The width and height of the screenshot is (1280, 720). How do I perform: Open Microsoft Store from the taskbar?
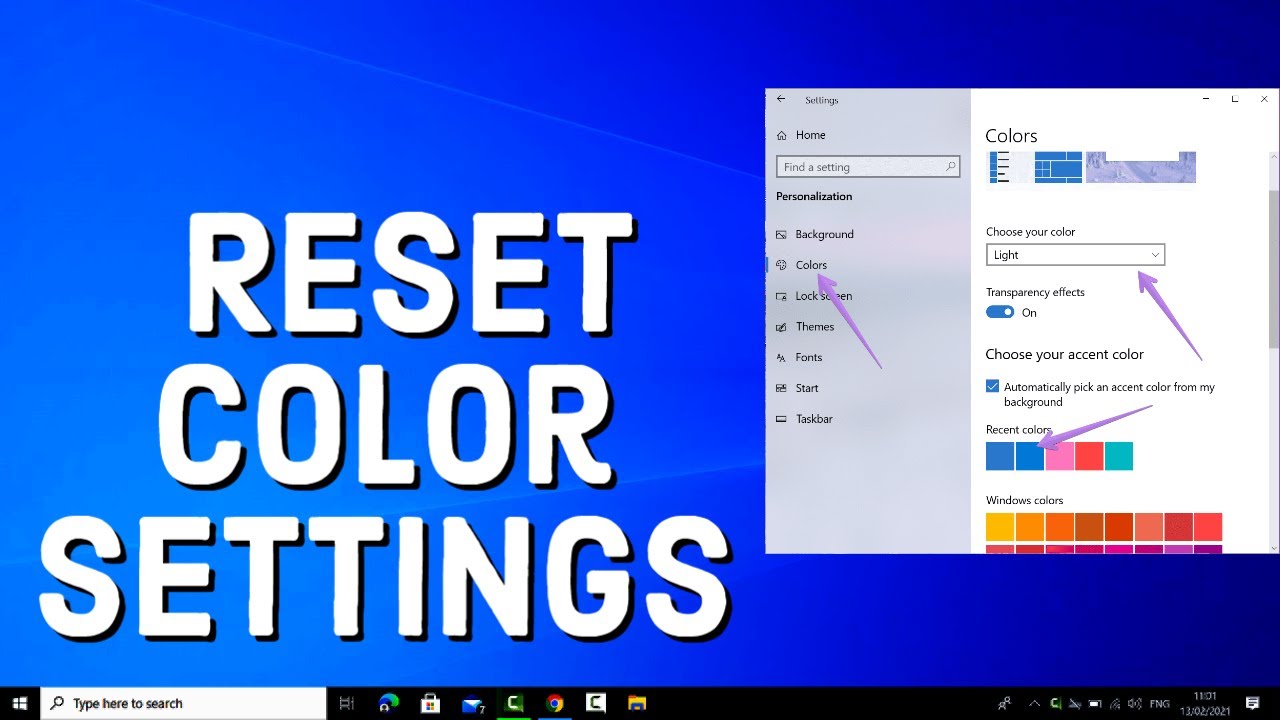[x=431, y=704]
